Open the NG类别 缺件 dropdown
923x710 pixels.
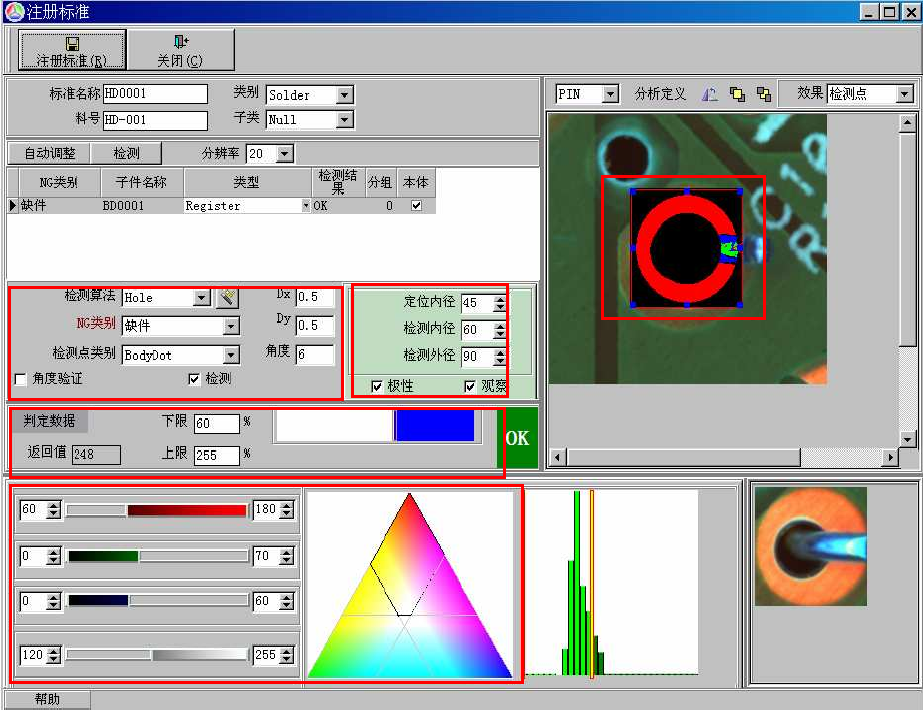[231, 326]
